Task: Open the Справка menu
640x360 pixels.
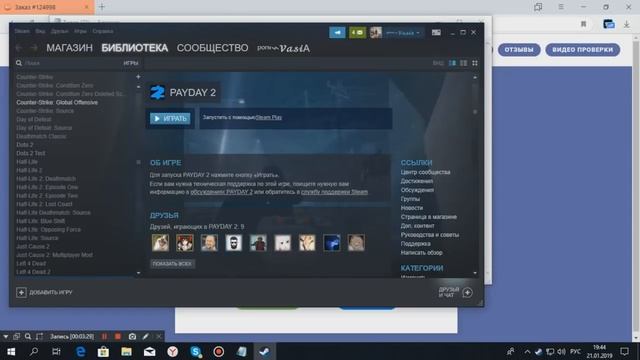Action: (x=103, y=31)
